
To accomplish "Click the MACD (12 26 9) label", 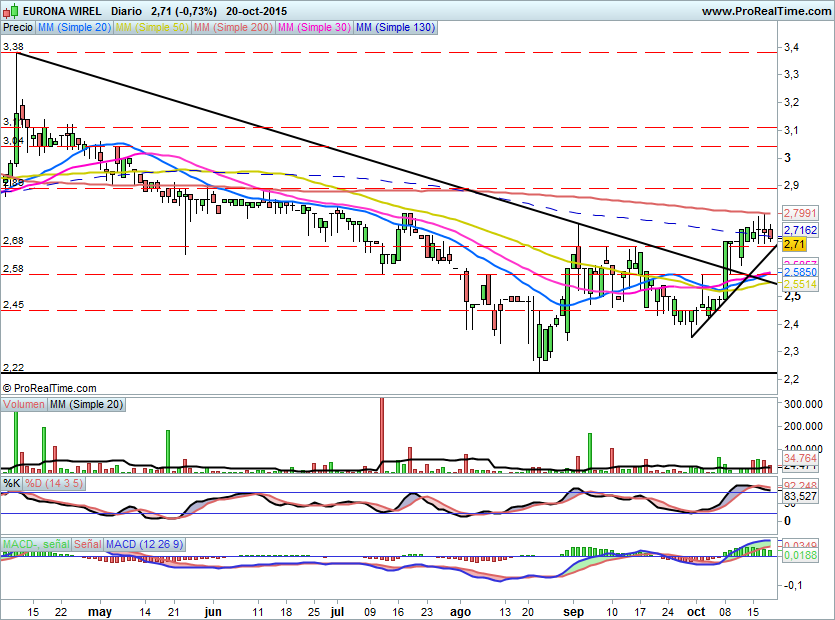I will click(x=144, y=544).
